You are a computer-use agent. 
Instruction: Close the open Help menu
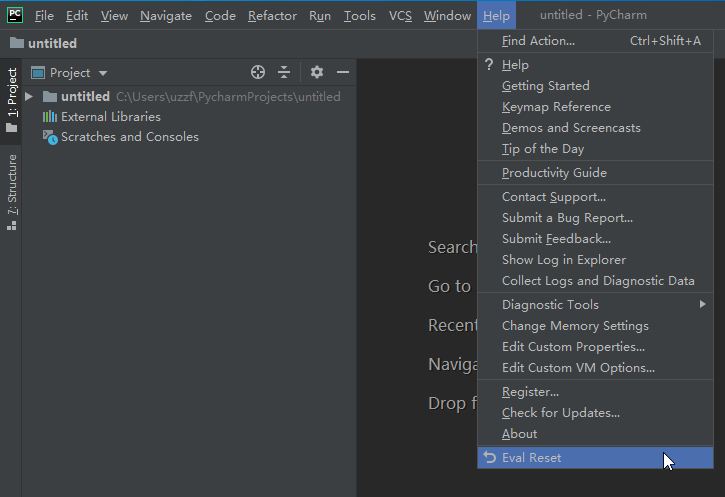pos(497,16)
